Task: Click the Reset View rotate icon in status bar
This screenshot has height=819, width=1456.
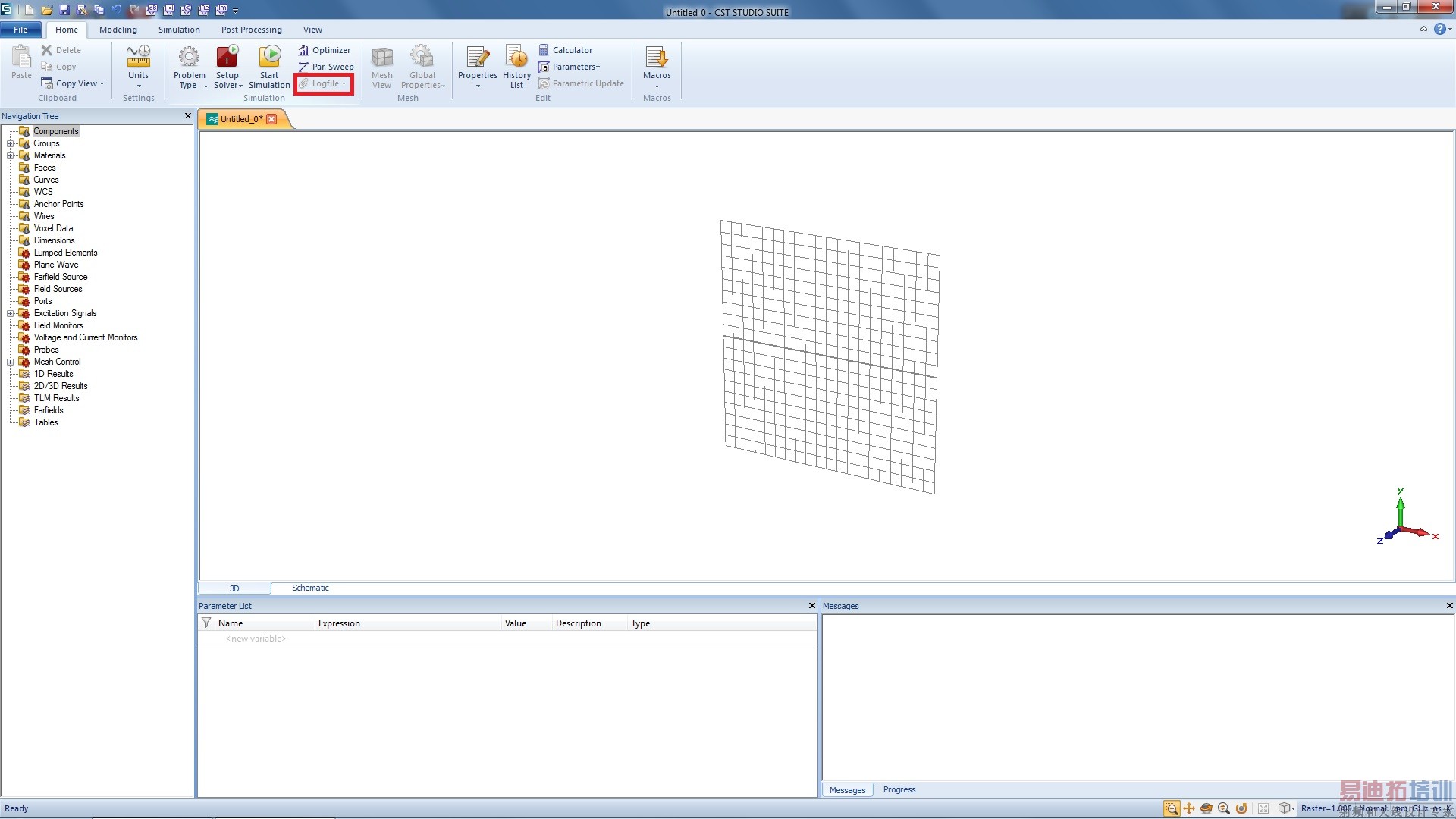Action: click(x=1241, y=808)
